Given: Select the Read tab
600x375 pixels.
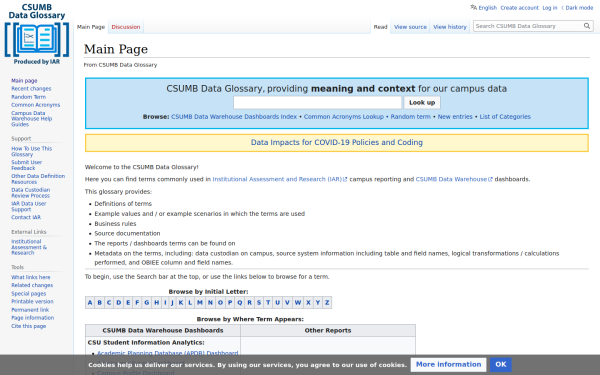Looking at the screenshot, I should pos(380,27).
